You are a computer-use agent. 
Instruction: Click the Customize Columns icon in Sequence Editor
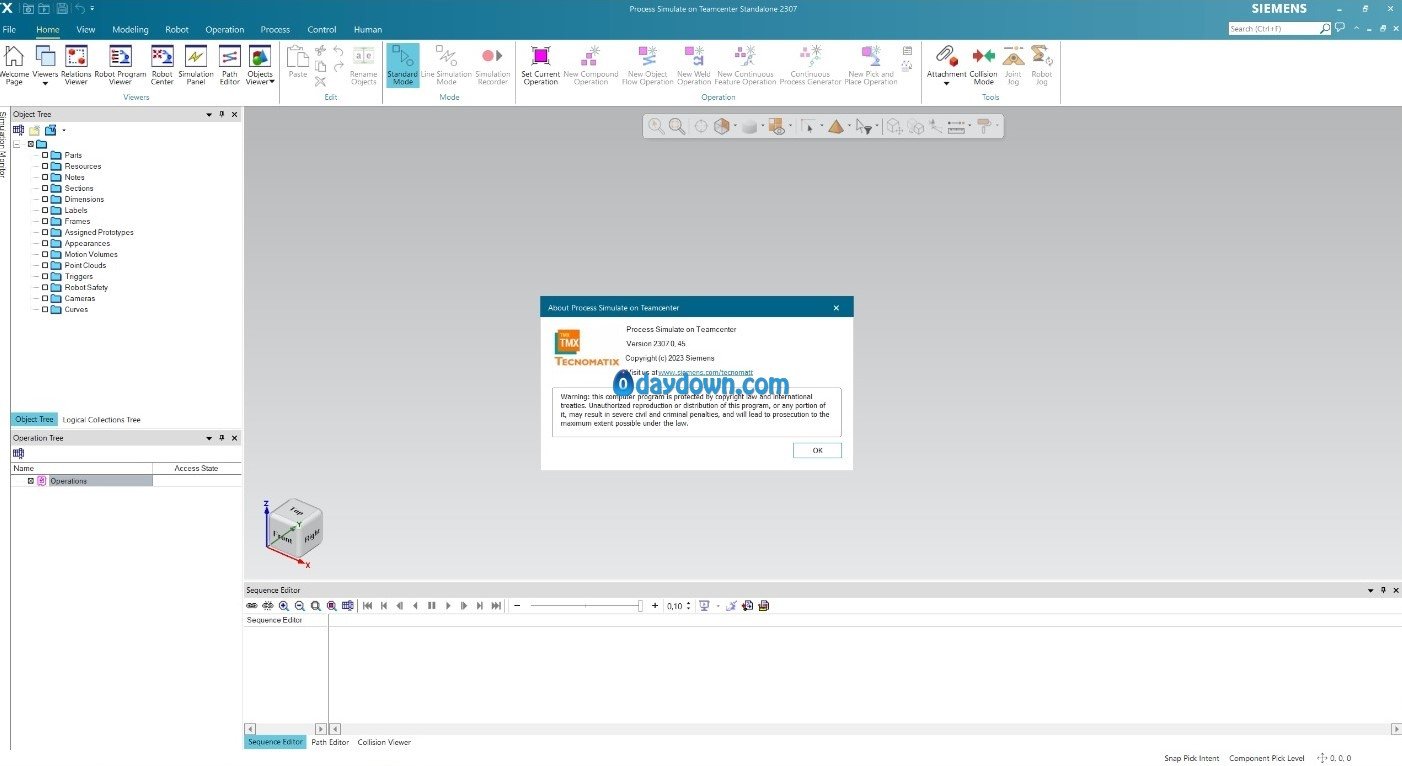[348, 606]
